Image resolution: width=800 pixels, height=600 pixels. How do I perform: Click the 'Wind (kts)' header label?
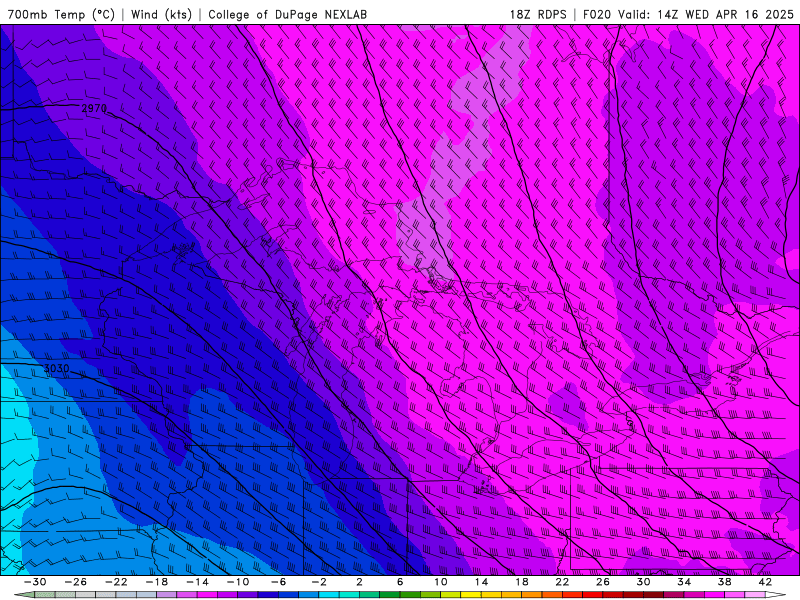[x=161, y=14]
